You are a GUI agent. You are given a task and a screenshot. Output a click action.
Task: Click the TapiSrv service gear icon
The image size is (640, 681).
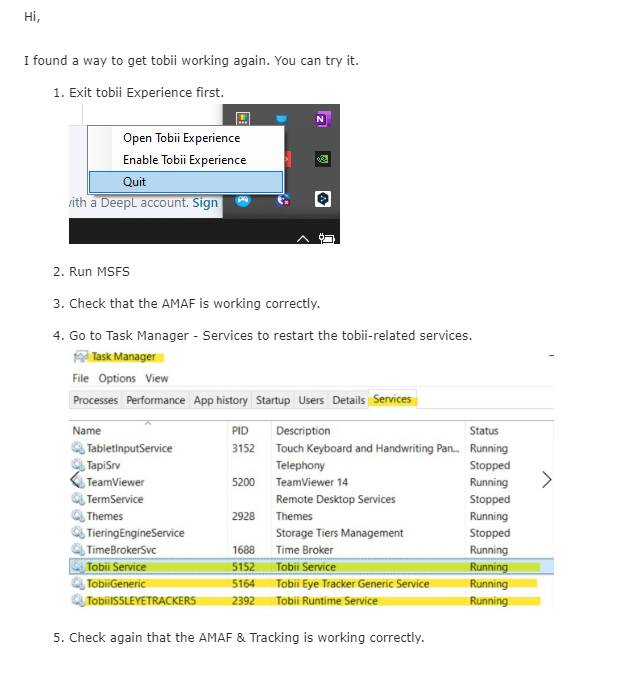(x=78, y=465)
